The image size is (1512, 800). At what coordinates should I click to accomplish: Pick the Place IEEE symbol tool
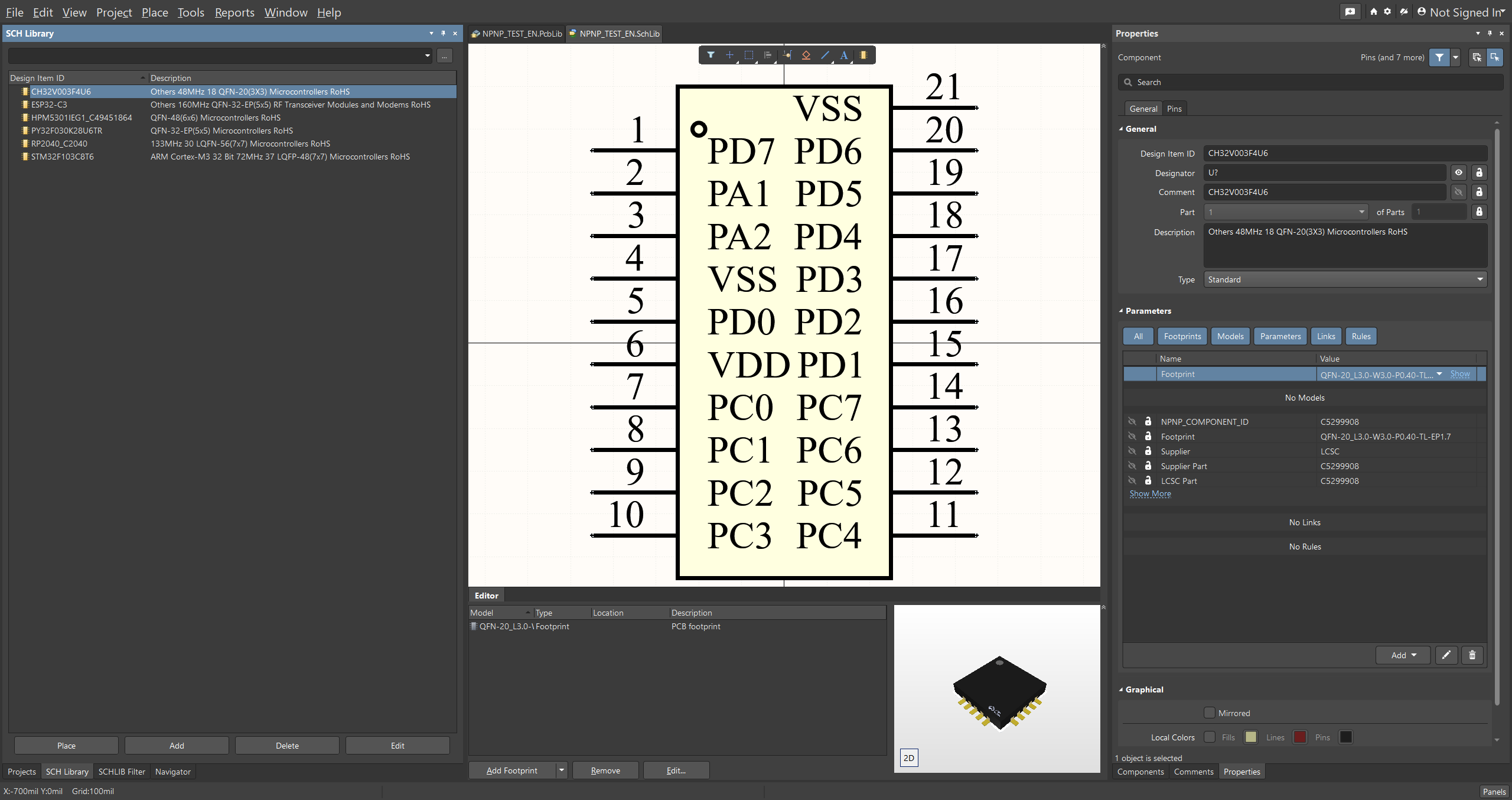(806, 55)
